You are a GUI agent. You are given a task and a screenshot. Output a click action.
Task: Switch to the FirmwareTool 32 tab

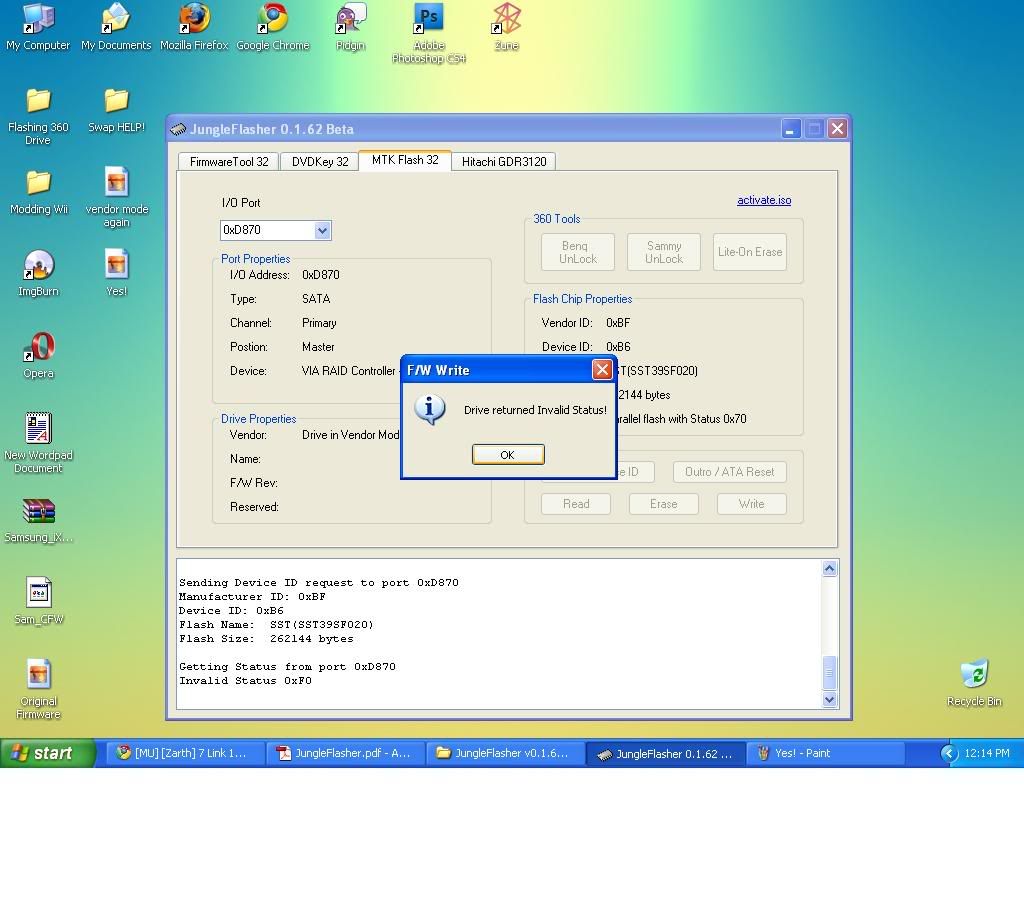pos(229,161)
